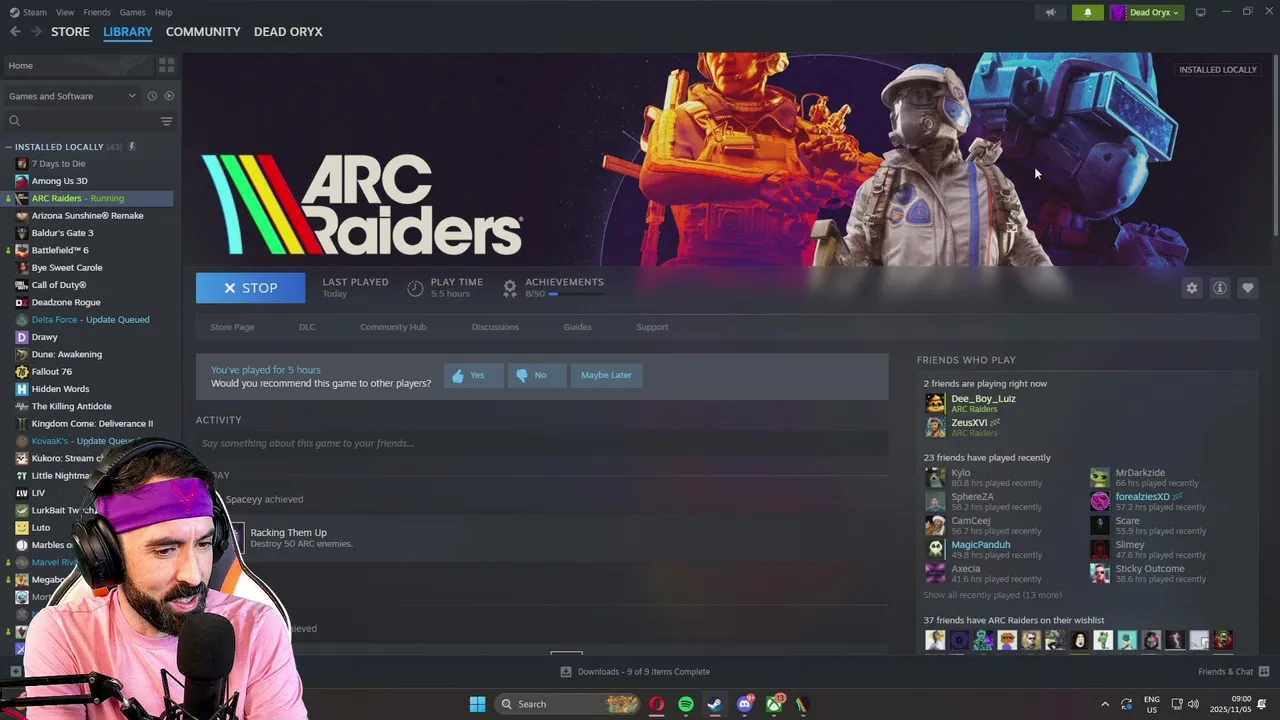
Task: Open the Discussions link
Action: (495, 327)
